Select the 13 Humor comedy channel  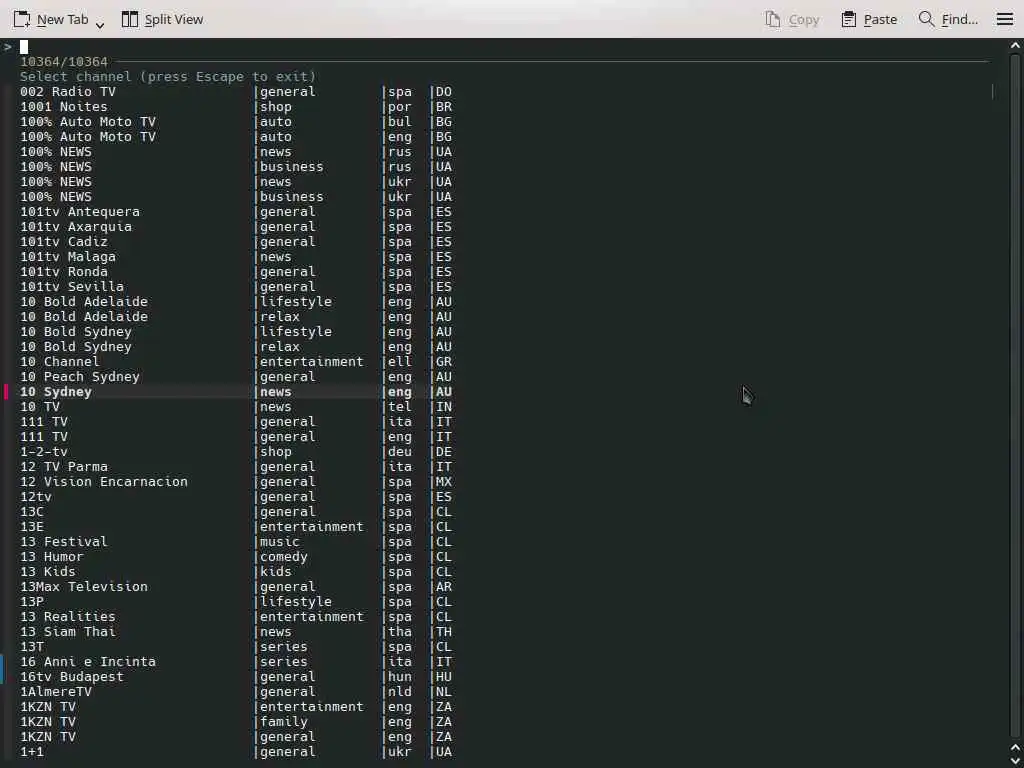(236, 557)
